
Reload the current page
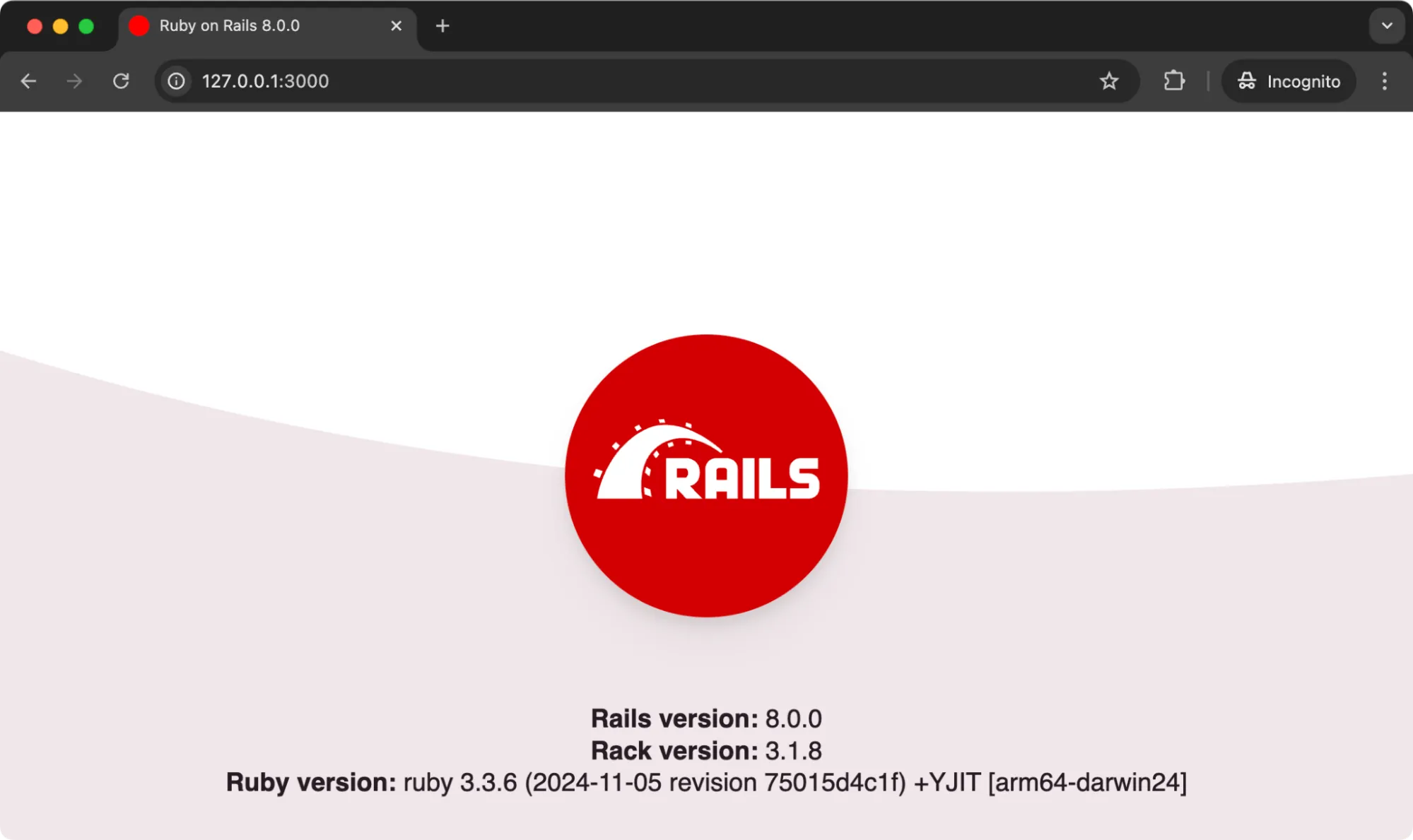(121, 81)
